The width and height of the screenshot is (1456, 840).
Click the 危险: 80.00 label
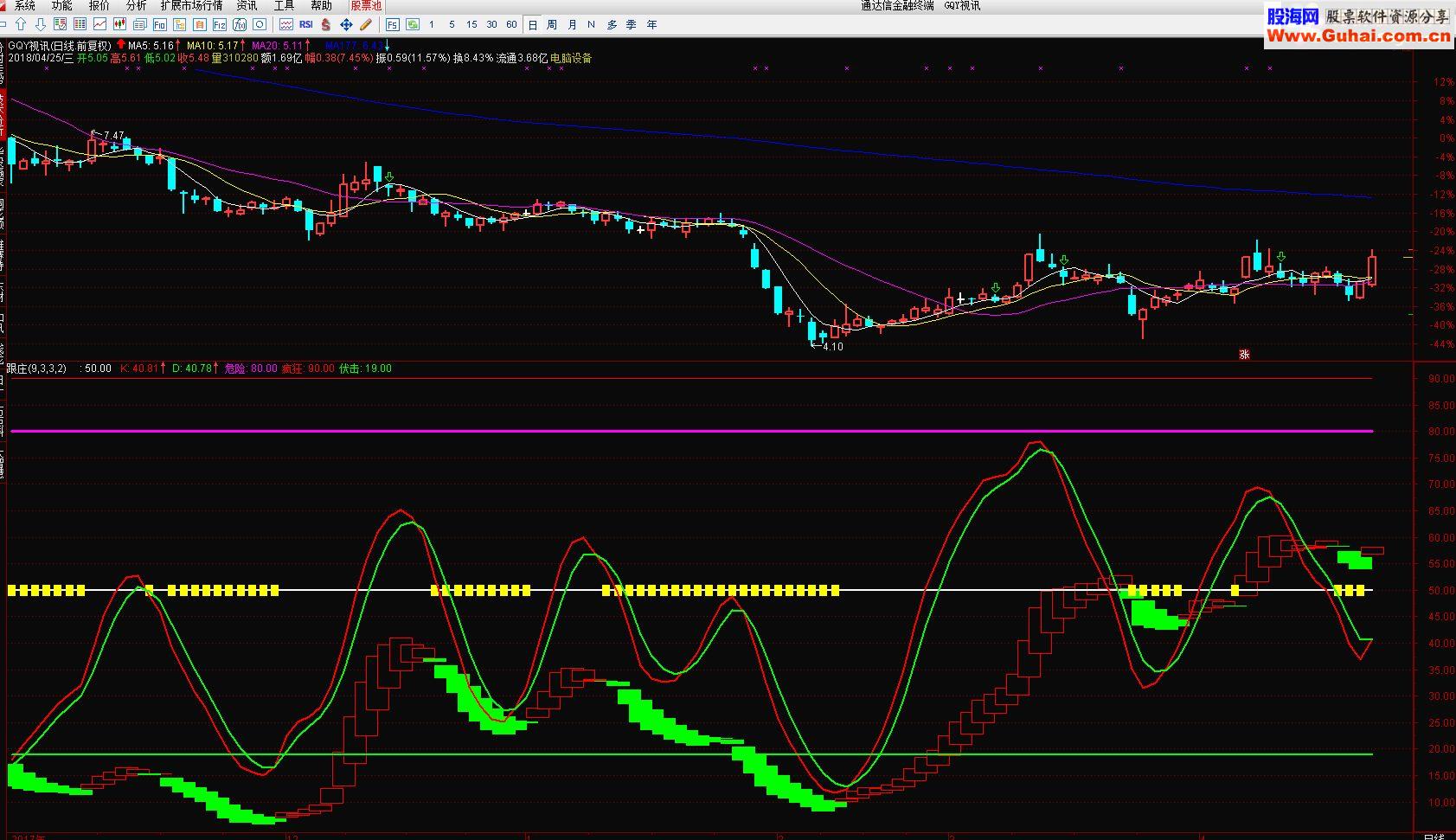point(251,369)
